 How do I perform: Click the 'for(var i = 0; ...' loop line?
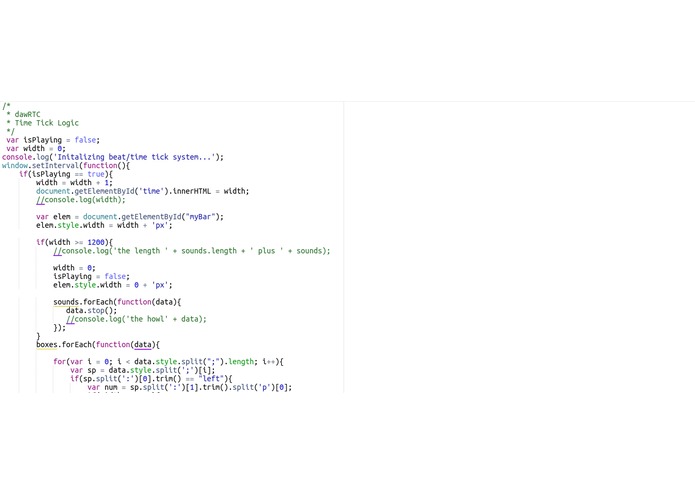pyautogui.click(x=168, y=362)
